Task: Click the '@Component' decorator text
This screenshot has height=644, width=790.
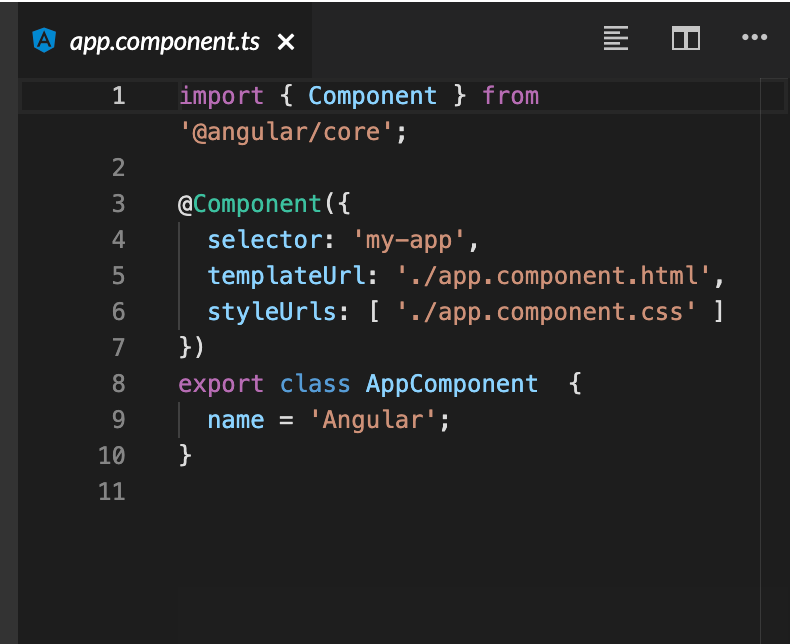Action: 250,204
